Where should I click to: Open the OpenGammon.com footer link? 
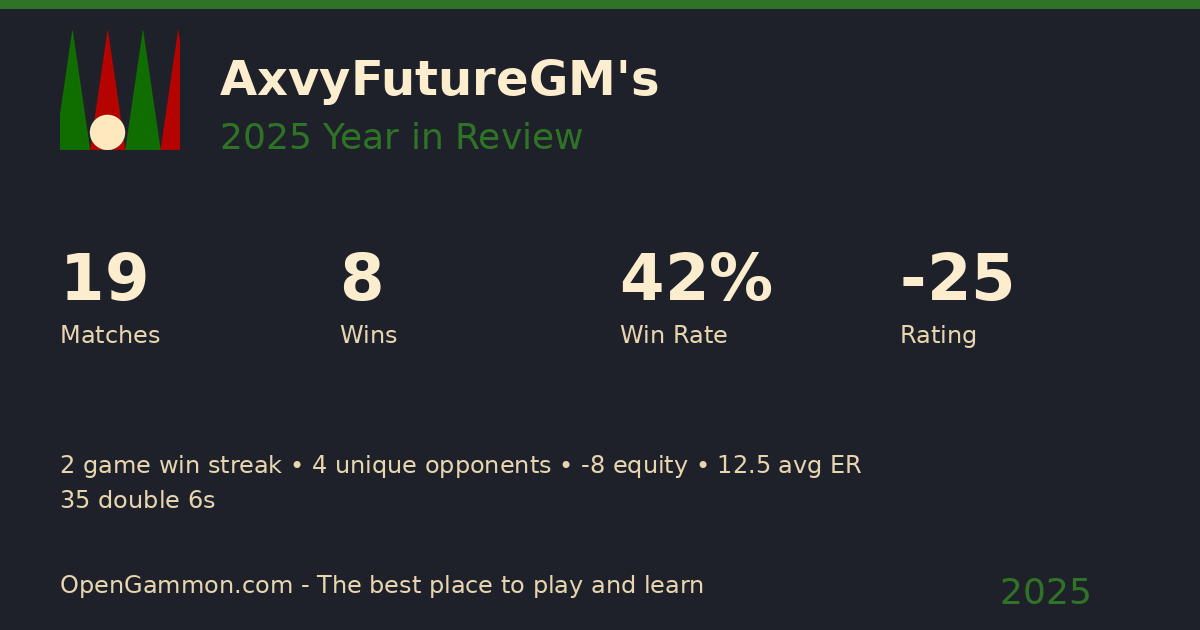[x=174, y=586]
